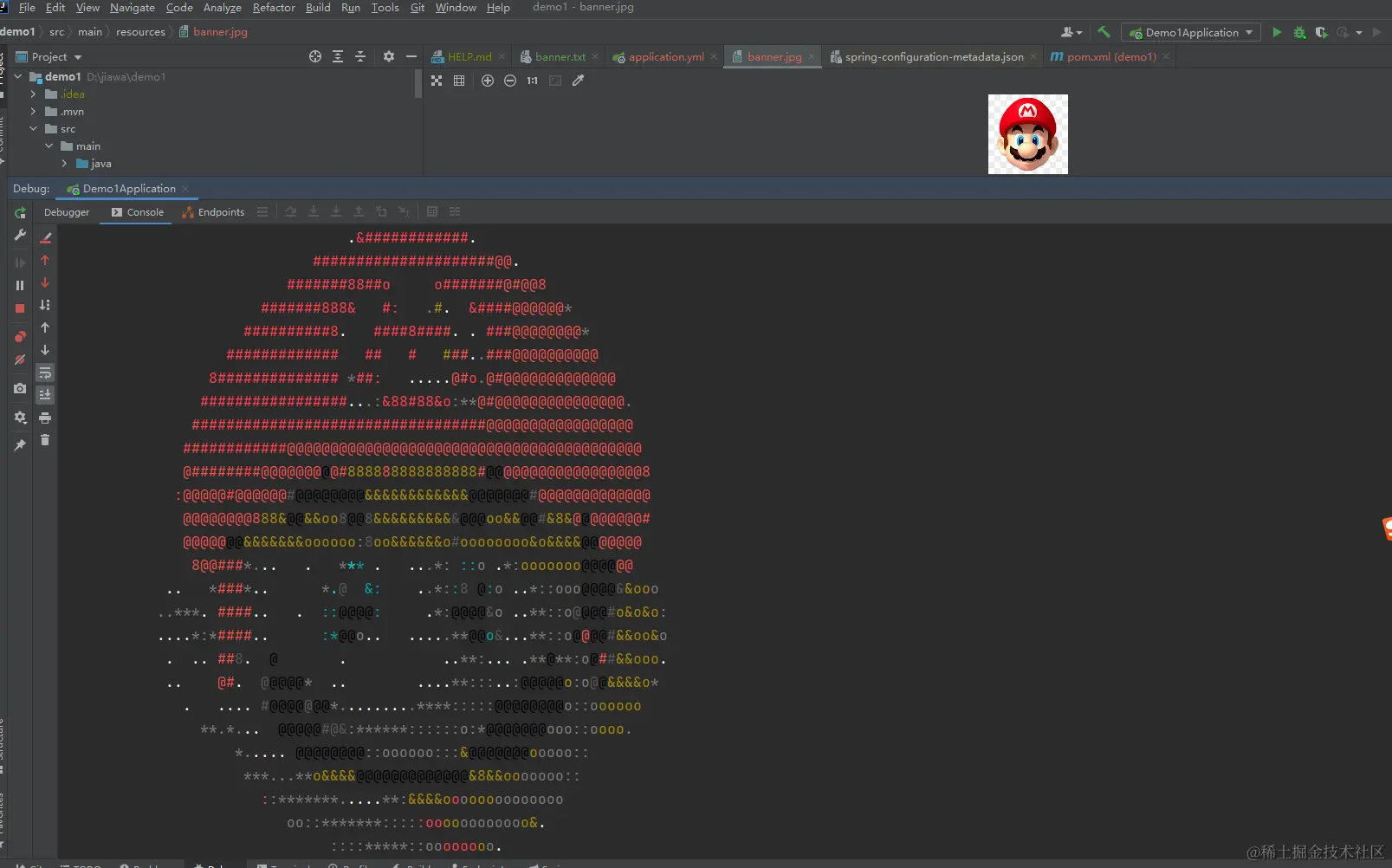
Task: Open the spring-configuration-metadata.json tab
Action: pyautogui.click(x=933, y=57)
